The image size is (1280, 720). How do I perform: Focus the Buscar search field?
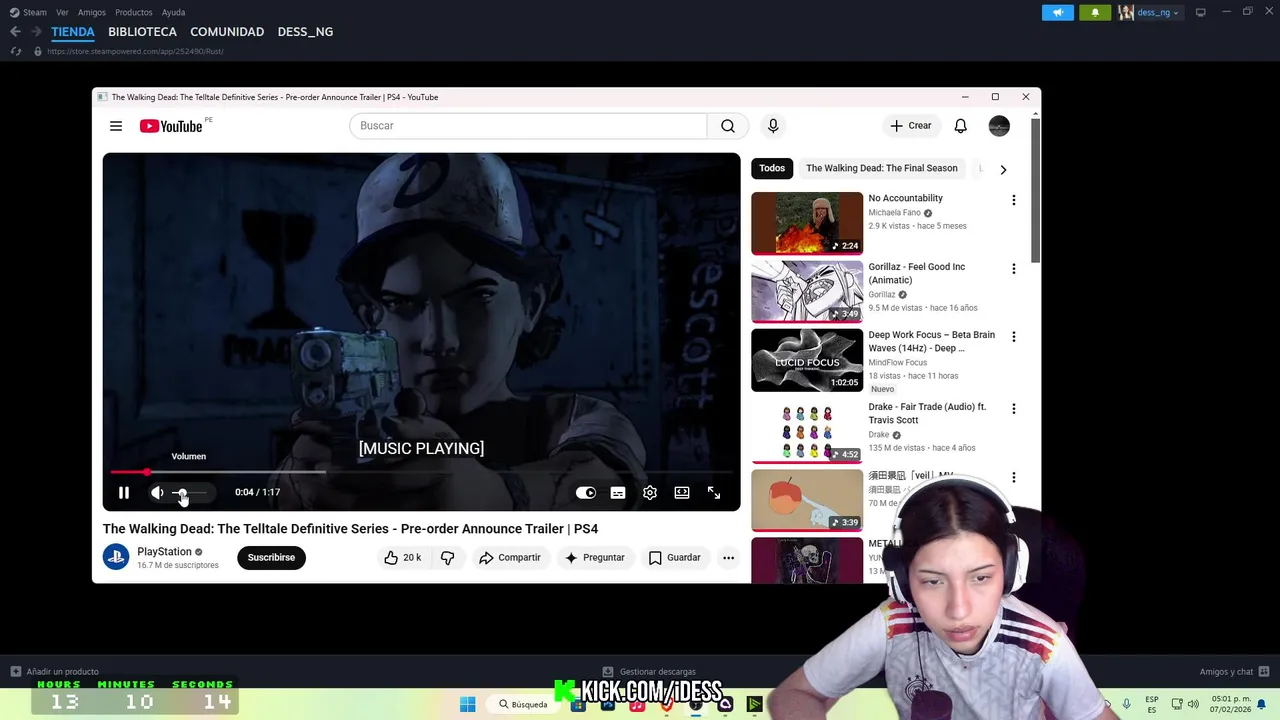pos(528,126)
